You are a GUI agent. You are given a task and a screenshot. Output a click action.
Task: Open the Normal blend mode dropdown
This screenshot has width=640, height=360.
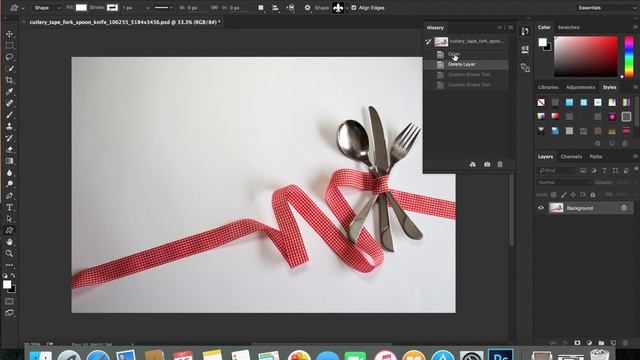tap(564, 182)
